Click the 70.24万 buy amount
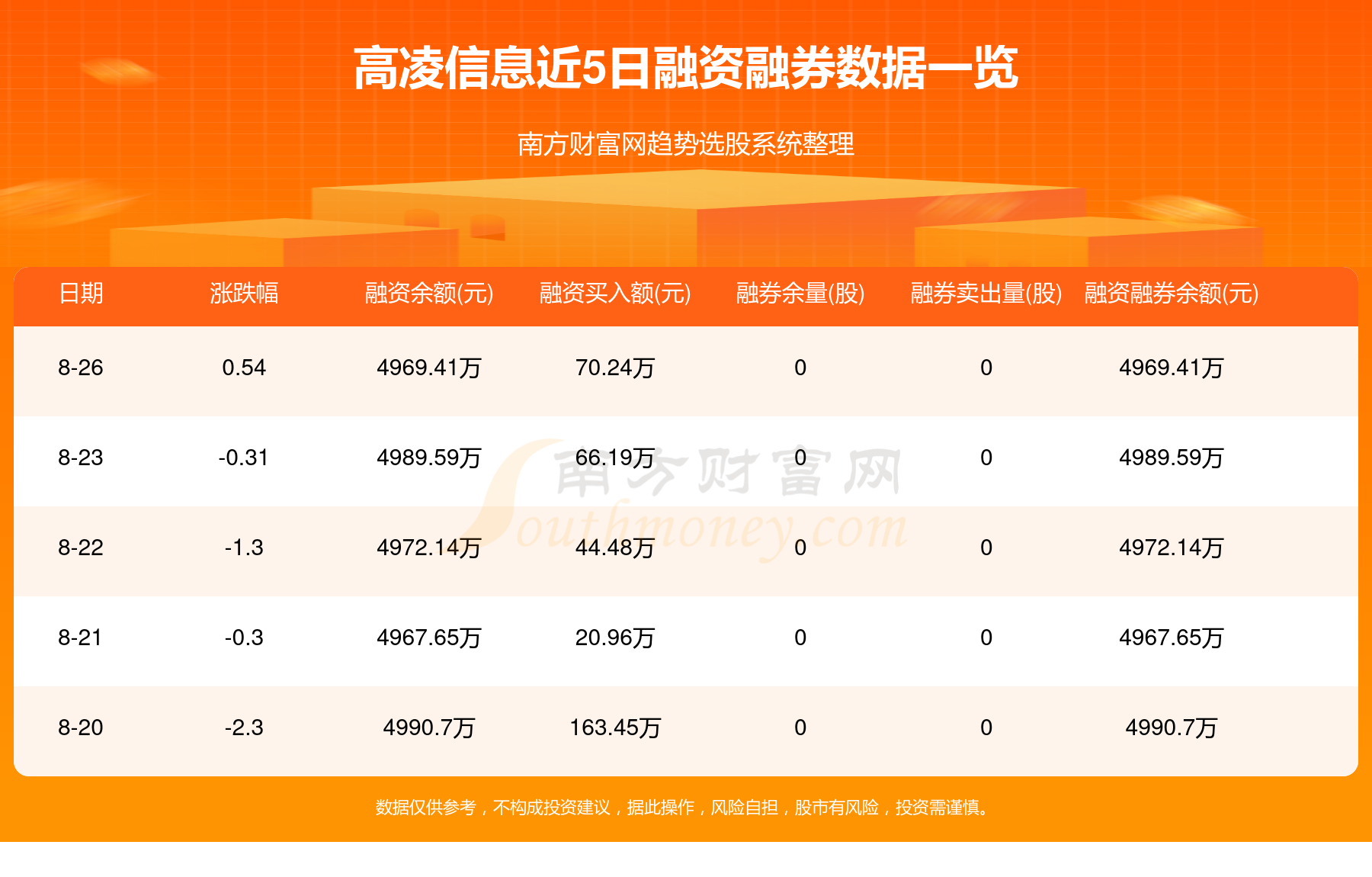 [615, 368]
